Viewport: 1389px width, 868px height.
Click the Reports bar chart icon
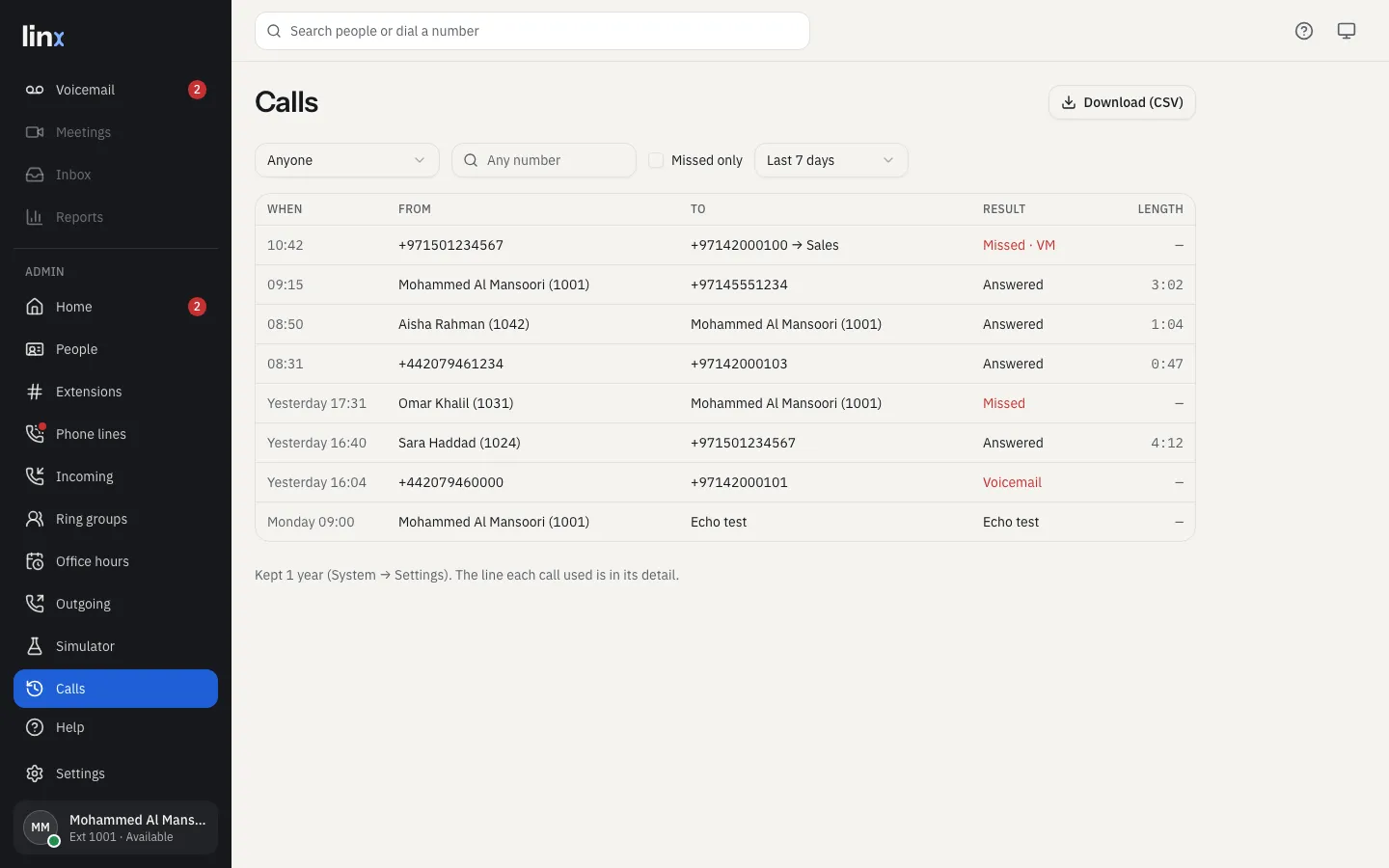pyautogui.click(x=35, y=217)
